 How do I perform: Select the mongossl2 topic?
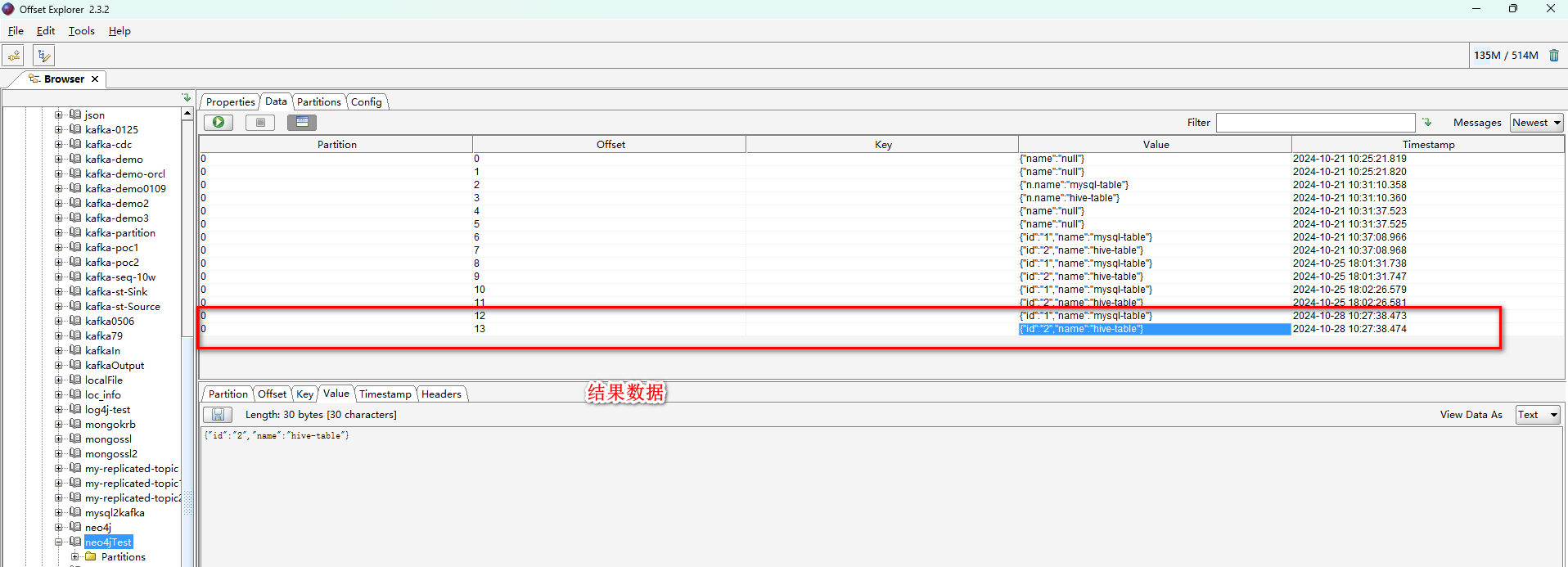point(111,453)
